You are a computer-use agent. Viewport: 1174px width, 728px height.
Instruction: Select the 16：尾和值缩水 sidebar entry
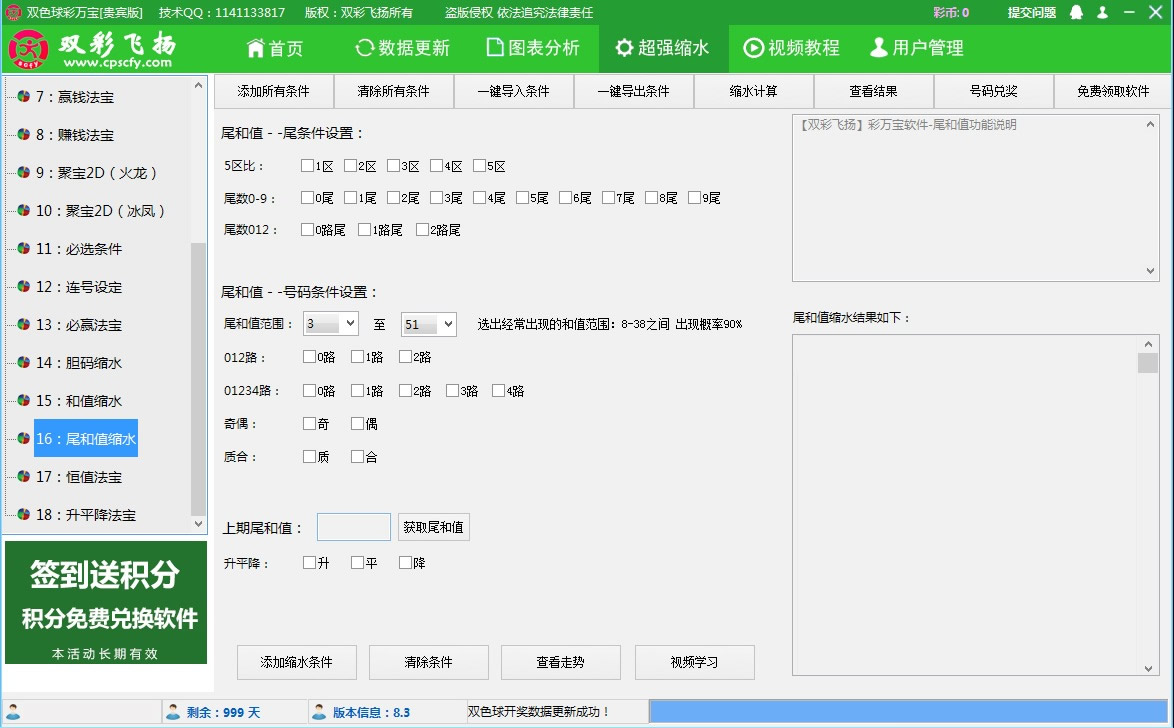[85, 438]
